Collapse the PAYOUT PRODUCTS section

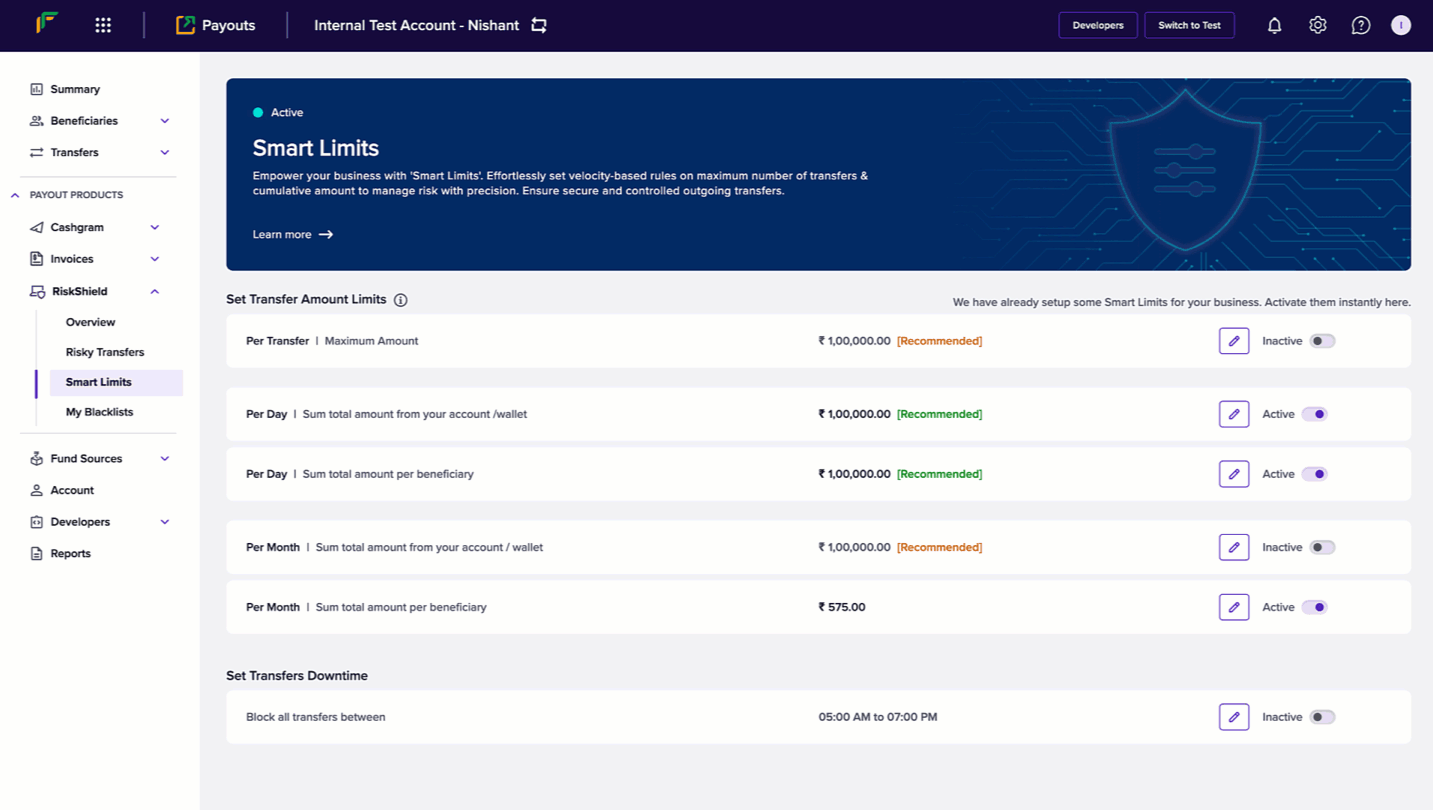(x=15, y=195)
